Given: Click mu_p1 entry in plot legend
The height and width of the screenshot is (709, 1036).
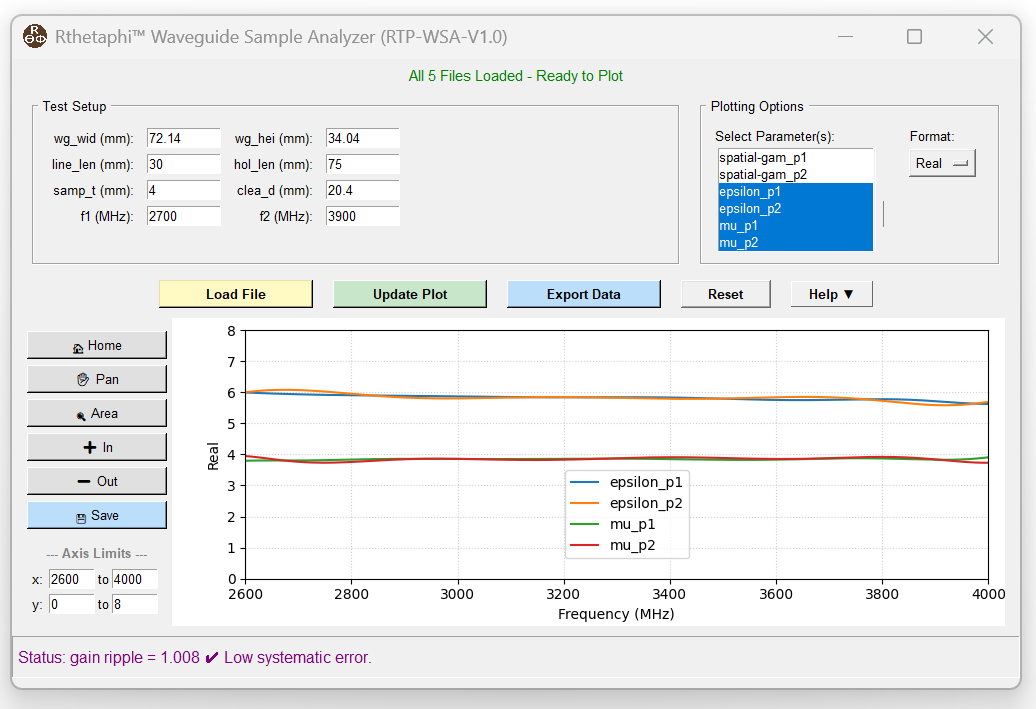Looking at the screenshot, I should click(612, 524).
